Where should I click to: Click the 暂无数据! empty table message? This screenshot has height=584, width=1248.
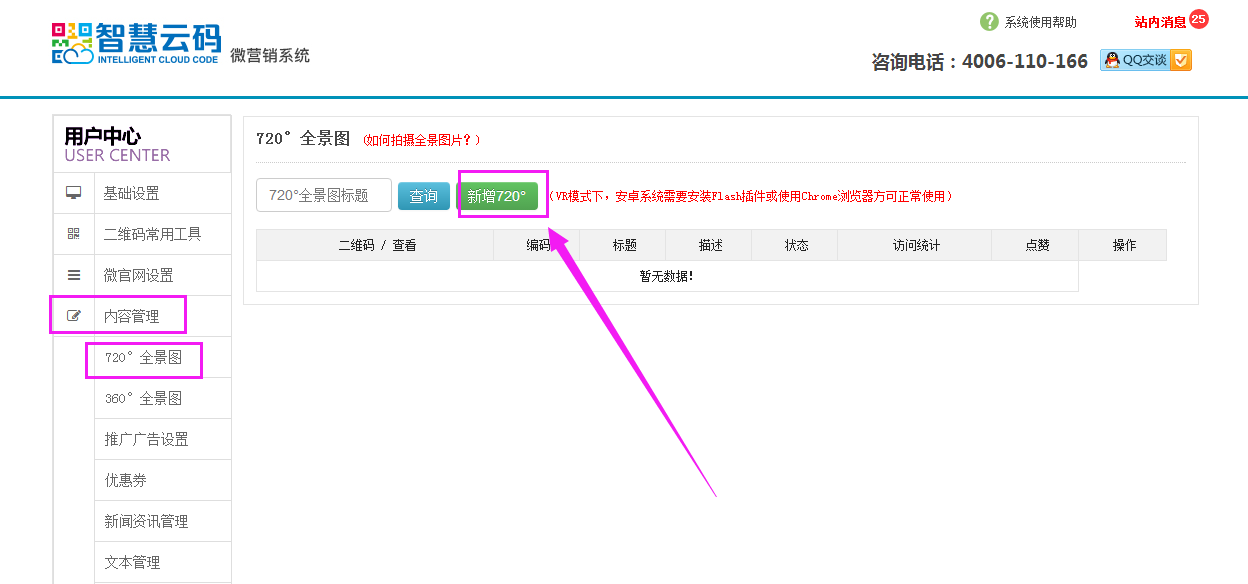667,276
